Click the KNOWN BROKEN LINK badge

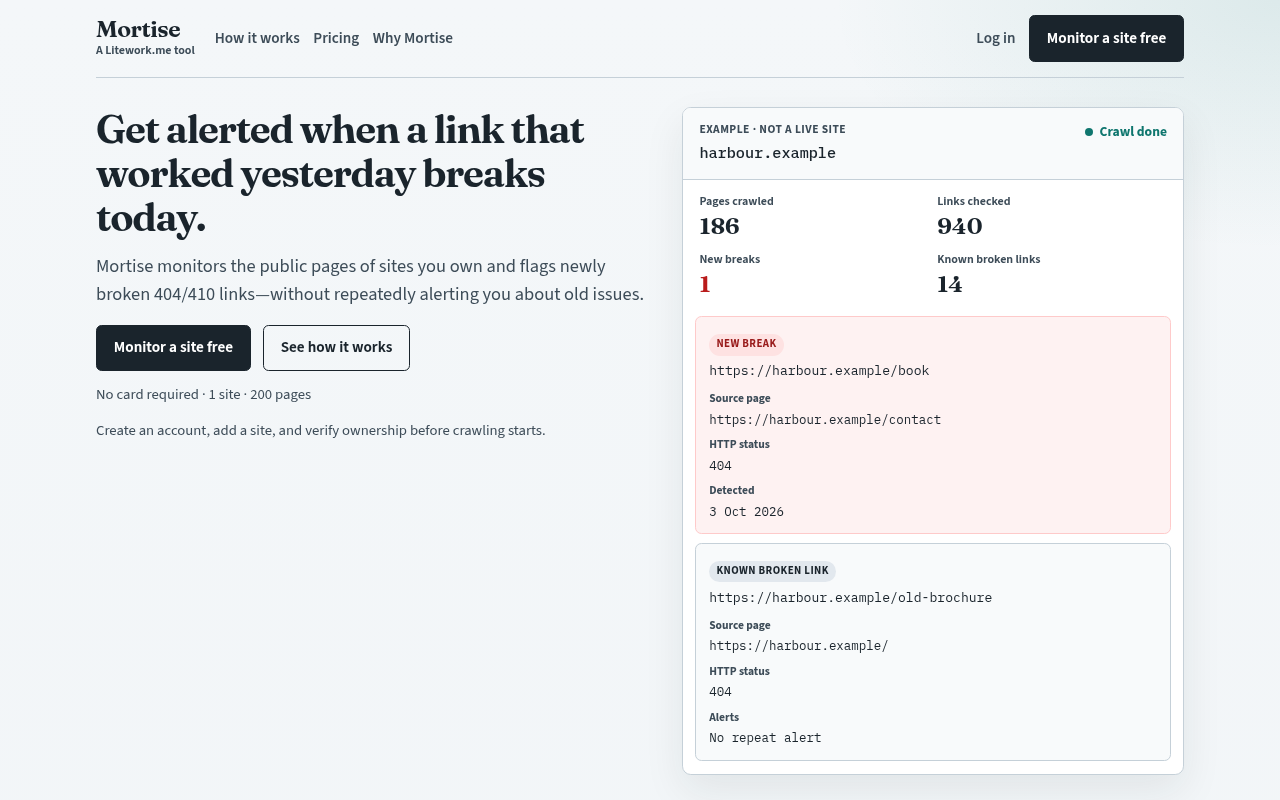[772, 571]
